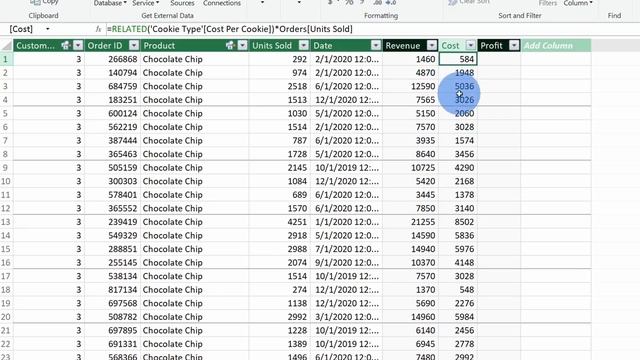This screenshot has height=360, width=640.
Task: Click the Order ID cell 549329
Action: click(x=112, y=236)
